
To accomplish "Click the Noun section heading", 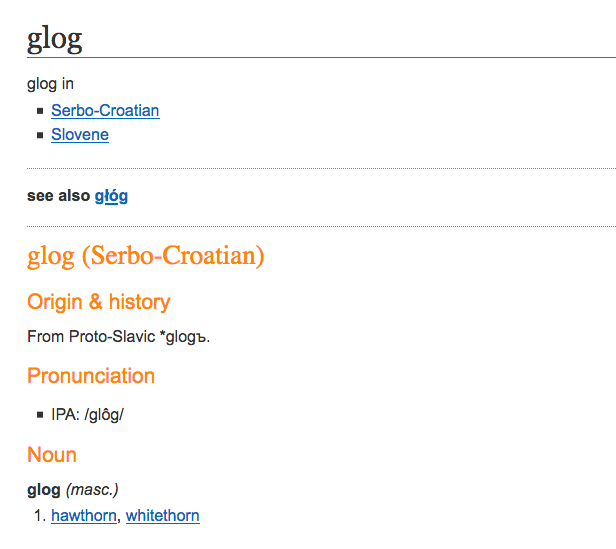I will tap(52, 455).
